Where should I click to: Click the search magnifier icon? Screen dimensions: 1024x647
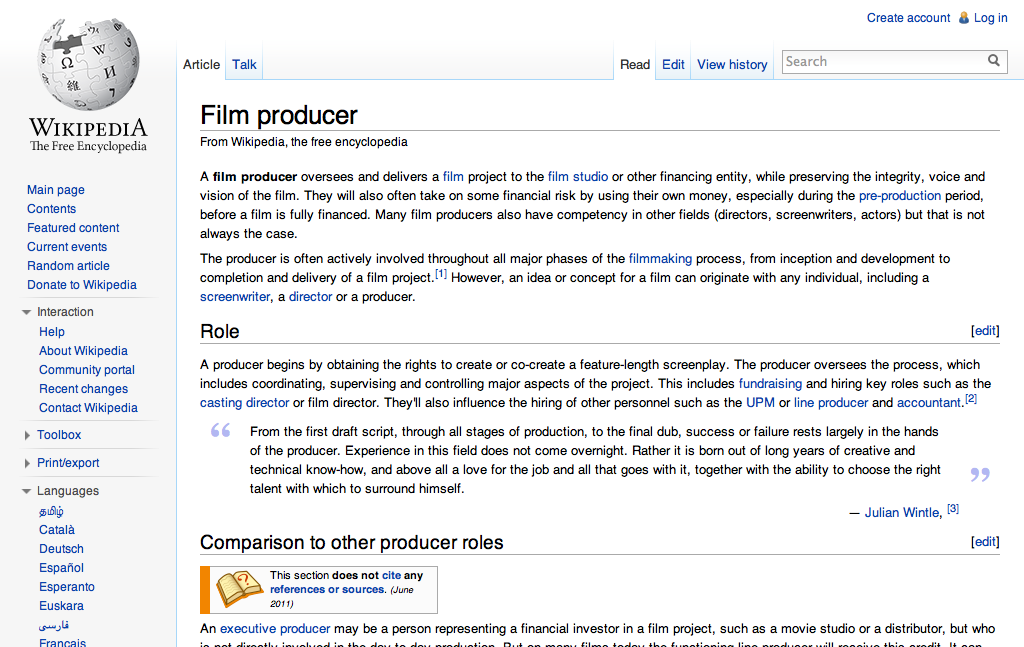(993, 61)
